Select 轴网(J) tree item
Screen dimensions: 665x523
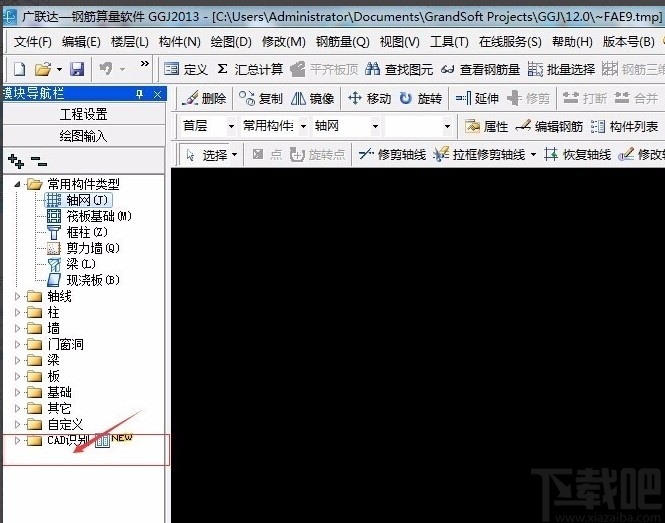[78, 200]
